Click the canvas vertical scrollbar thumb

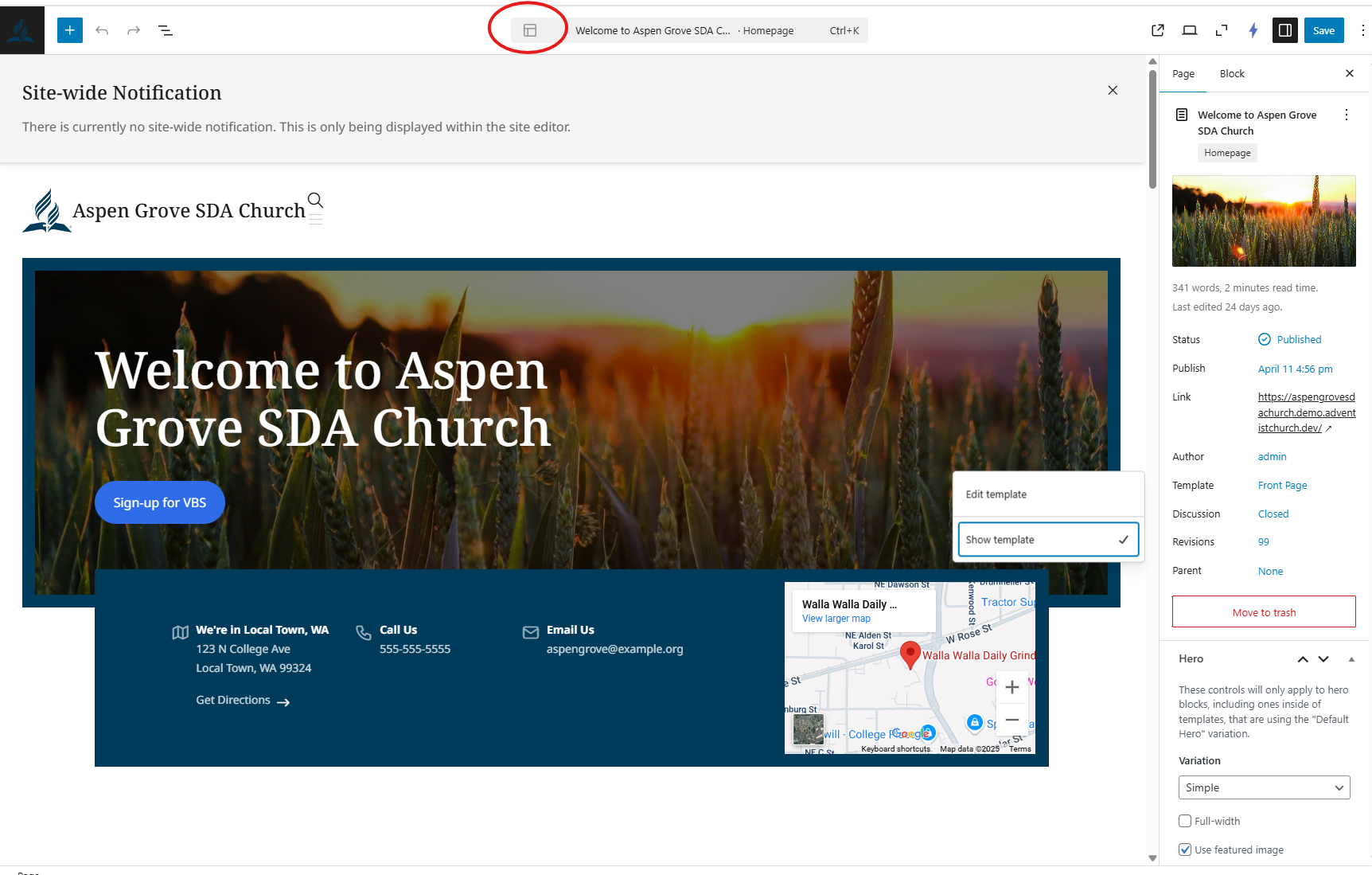point(1152,130)
